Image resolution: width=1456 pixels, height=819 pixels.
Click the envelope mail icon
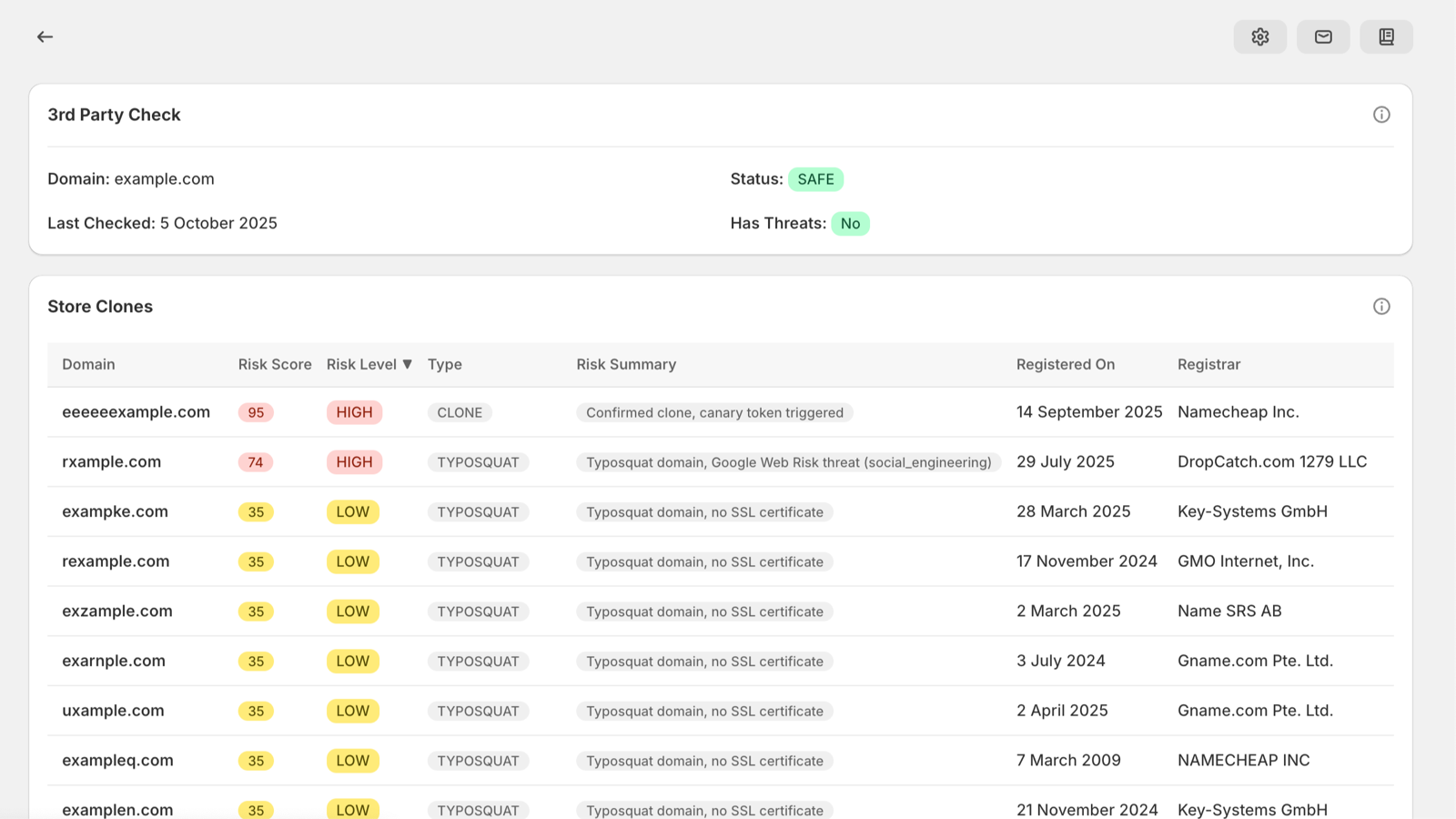pos(1323,36)
